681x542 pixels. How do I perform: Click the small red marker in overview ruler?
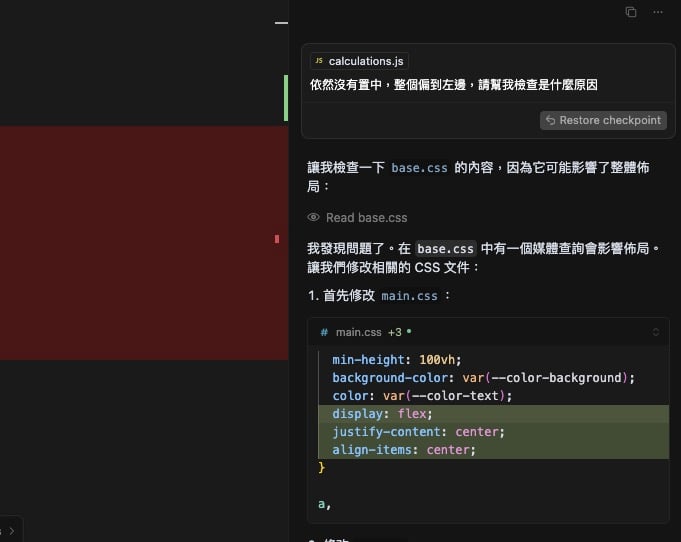coord(277,239)
